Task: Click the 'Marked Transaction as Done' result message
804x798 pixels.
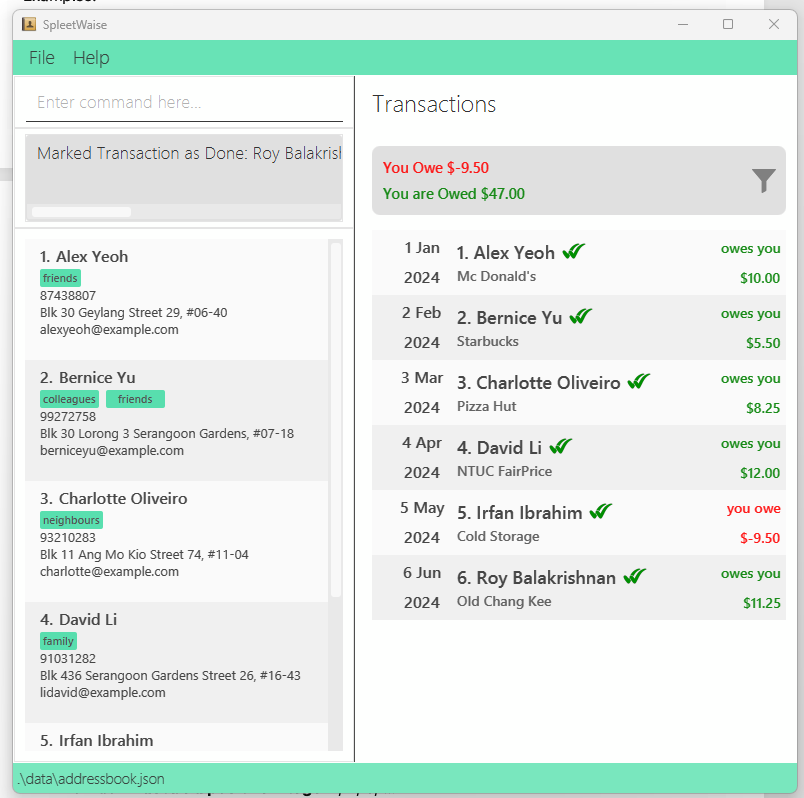Action: pos(189,153)
